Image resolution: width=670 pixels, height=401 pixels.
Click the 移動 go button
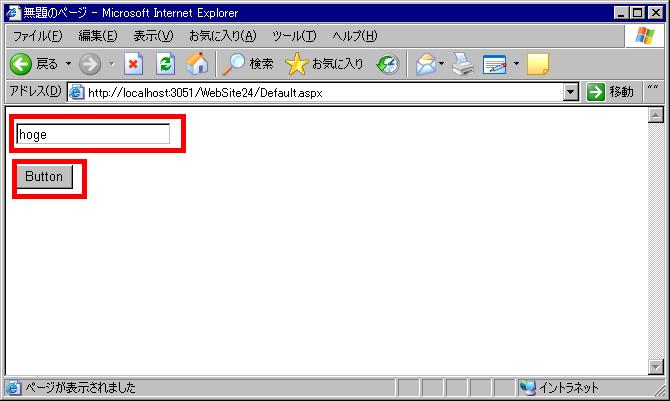[x=610, y=92]
